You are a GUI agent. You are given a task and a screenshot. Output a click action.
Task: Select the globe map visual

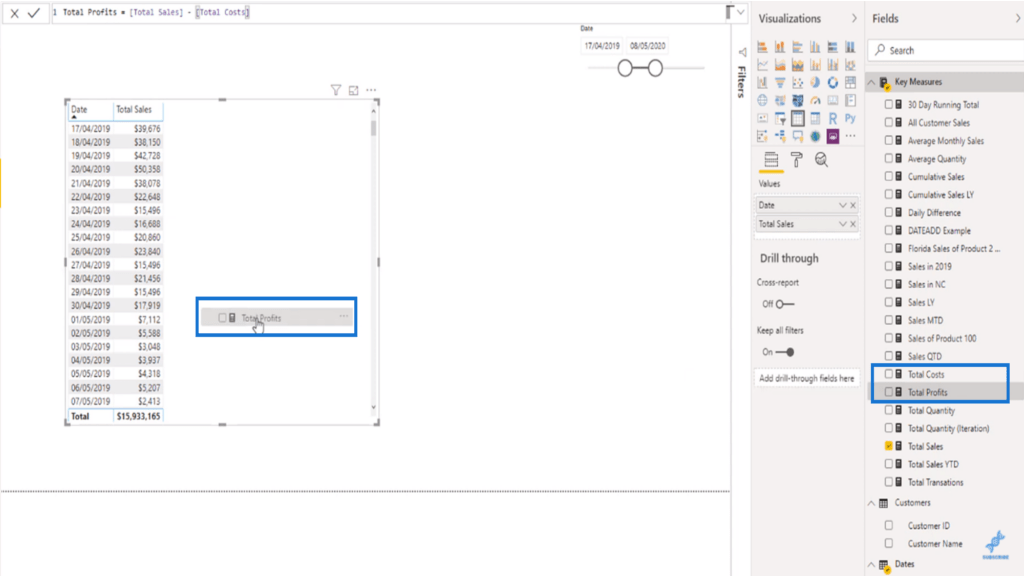762,100
